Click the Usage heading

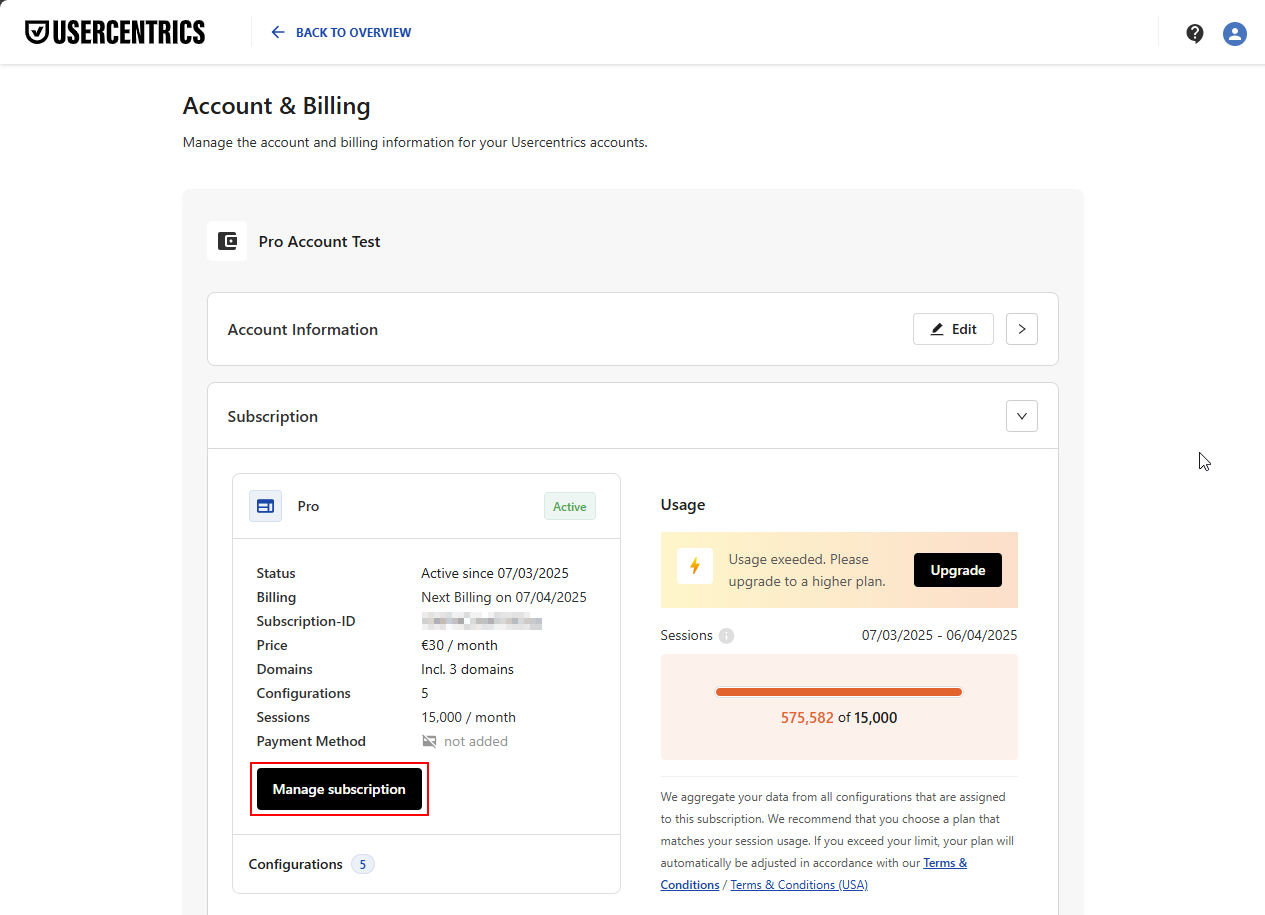click(x=683, y=505)
